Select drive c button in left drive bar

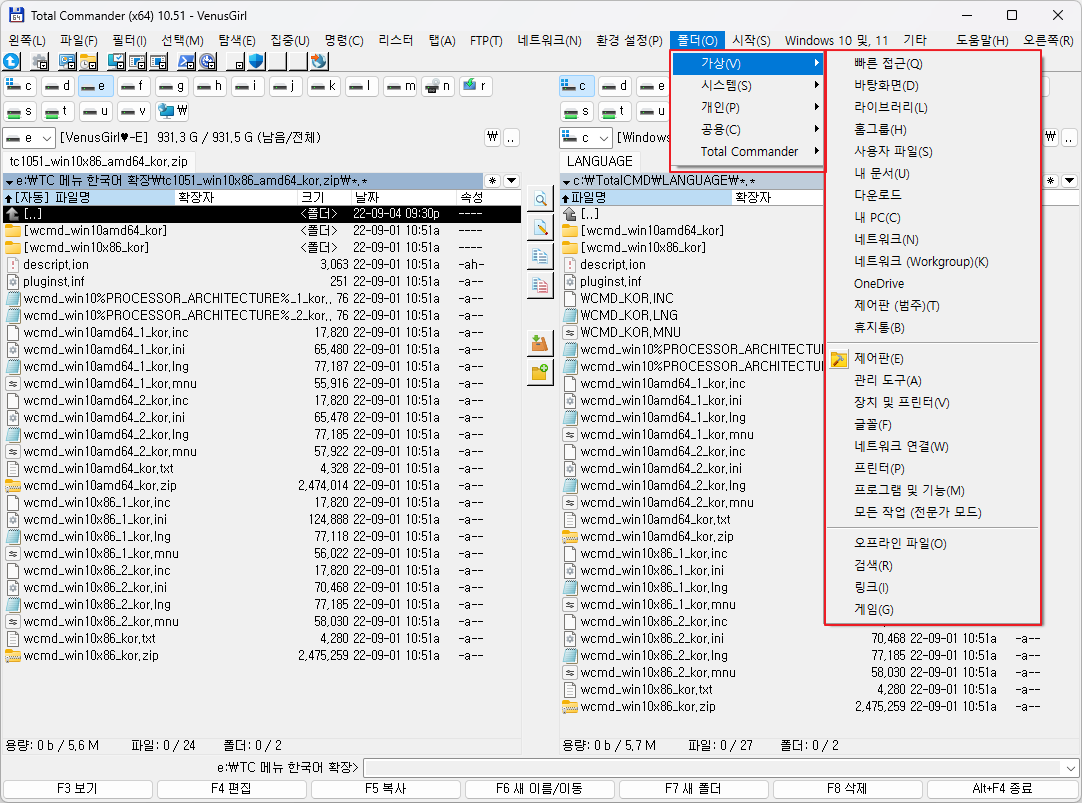19,86
